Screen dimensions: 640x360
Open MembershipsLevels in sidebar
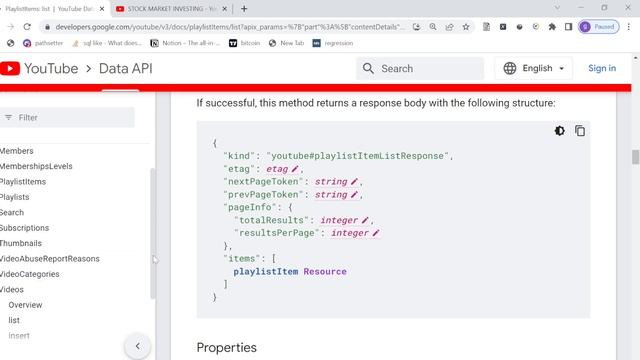36,166
